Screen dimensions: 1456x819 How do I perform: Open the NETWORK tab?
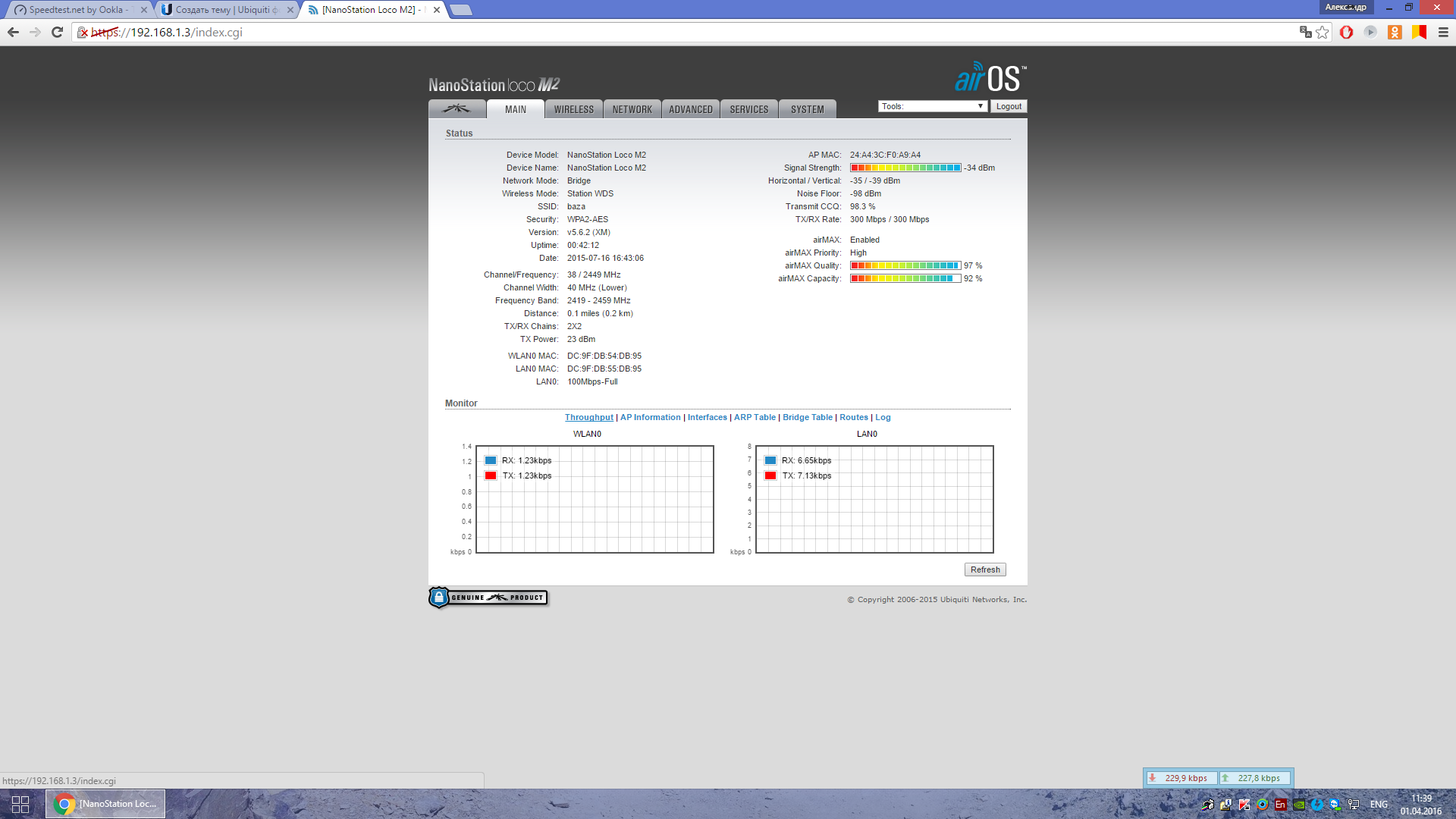click(x=632, y=109)
